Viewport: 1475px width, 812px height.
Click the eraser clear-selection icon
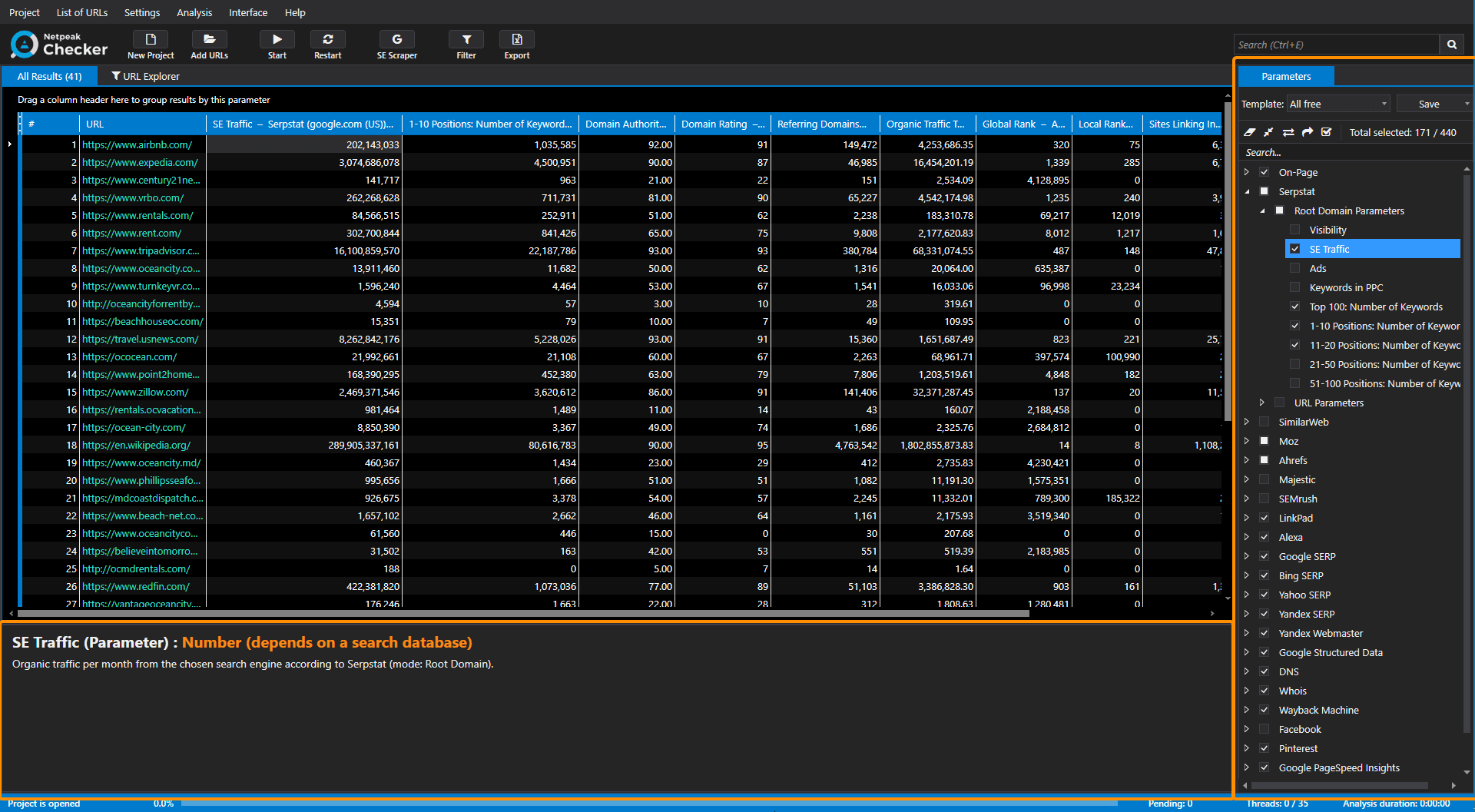coord(1250,132)
